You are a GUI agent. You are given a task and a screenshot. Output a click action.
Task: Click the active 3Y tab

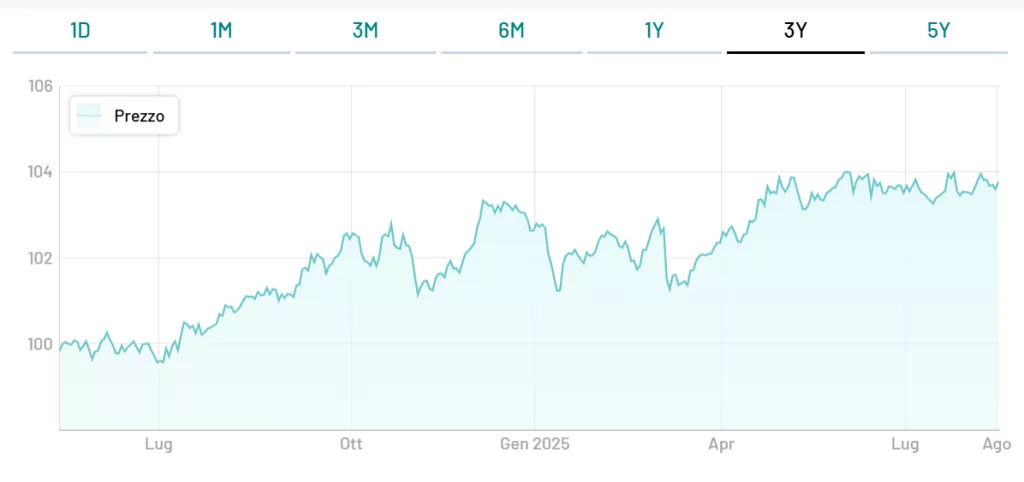[x=795, y=30]
